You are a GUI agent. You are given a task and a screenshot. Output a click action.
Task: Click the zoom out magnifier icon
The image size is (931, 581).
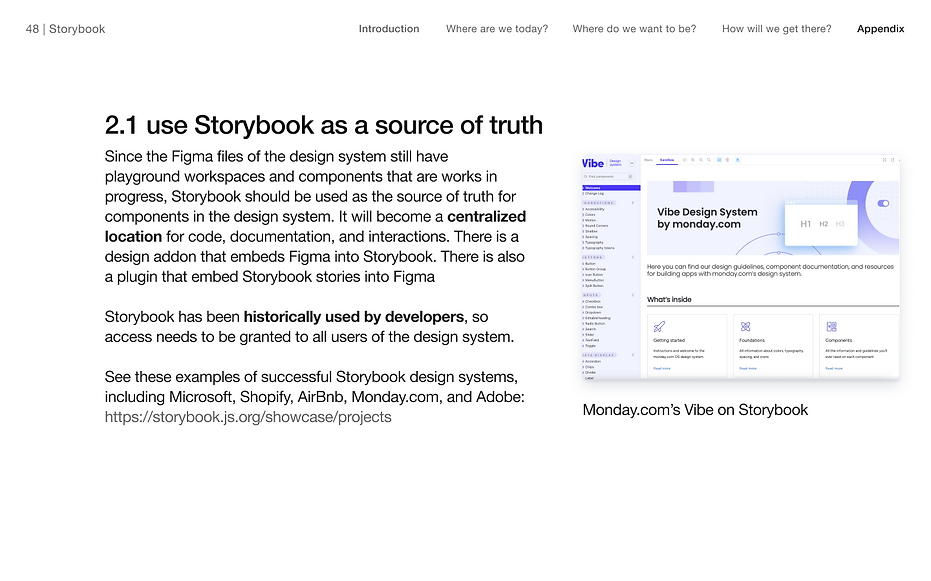(x=701, y=160)
